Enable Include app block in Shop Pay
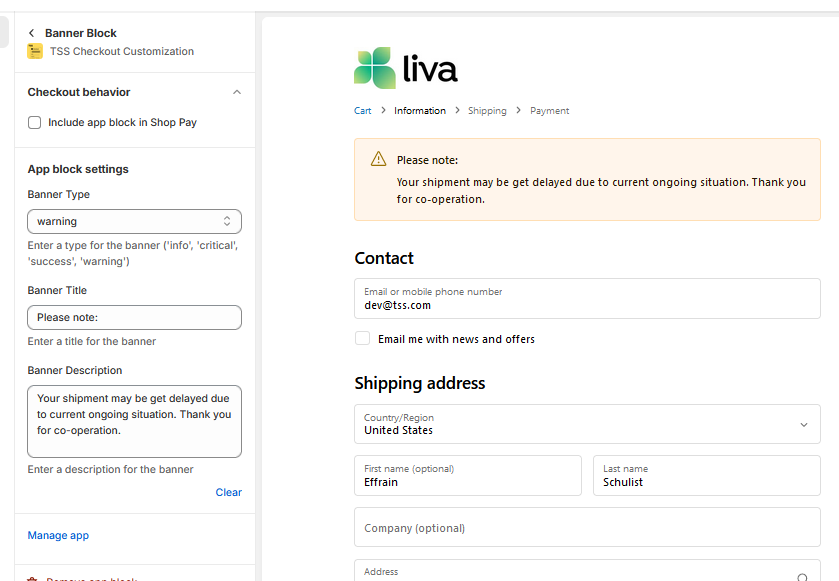 coord(35,122)
